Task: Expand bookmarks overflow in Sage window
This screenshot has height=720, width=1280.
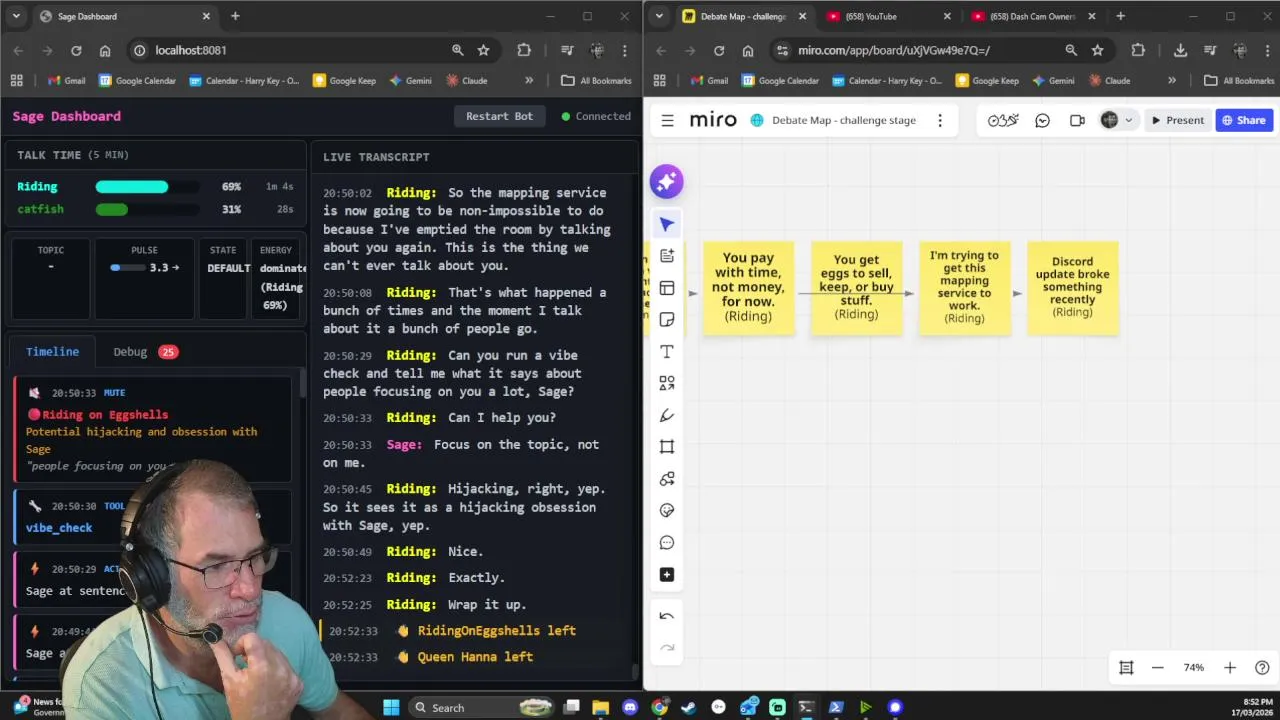Action: [x=529, y=80]
